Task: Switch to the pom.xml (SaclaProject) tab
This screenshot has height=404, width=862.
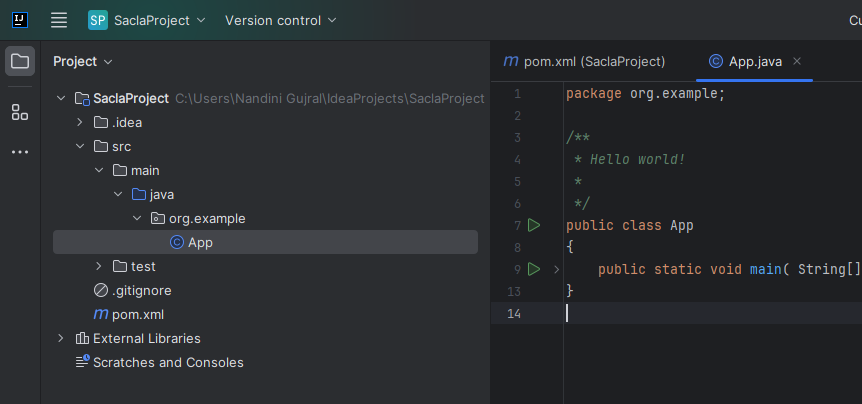Action: [584, 61]
